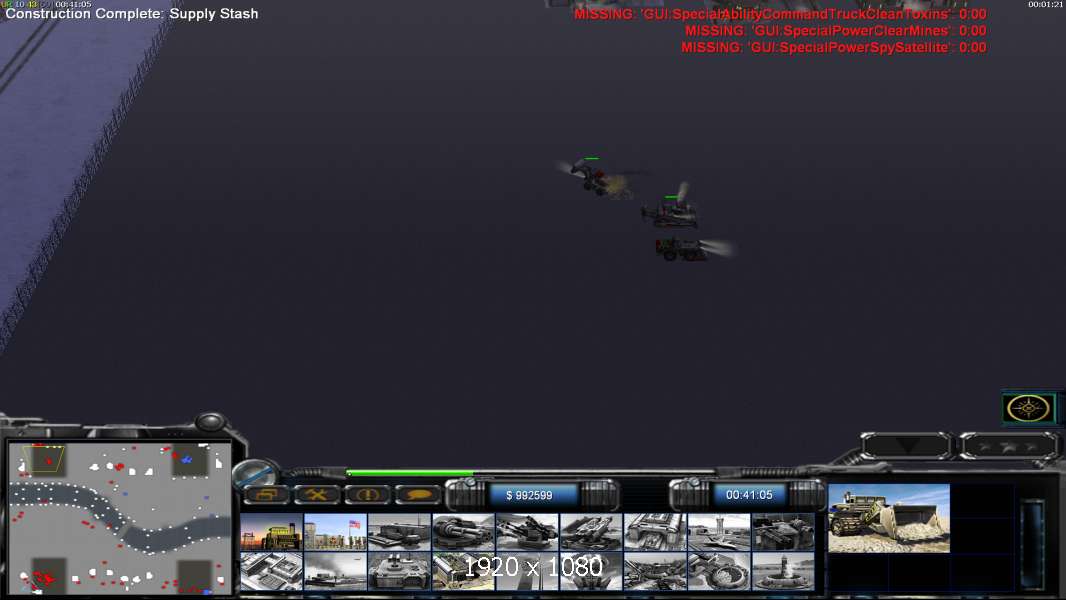Click the green progress bar above command panel
The image size is (1066, 600).
[530, 472]
